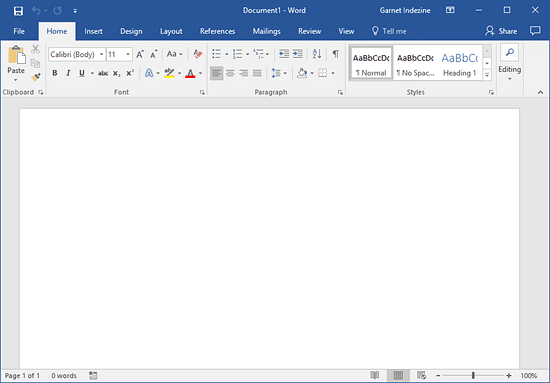
Task: Click the Clear All Formatting icon
Action: pyautogui.click(x=198, y=54)
